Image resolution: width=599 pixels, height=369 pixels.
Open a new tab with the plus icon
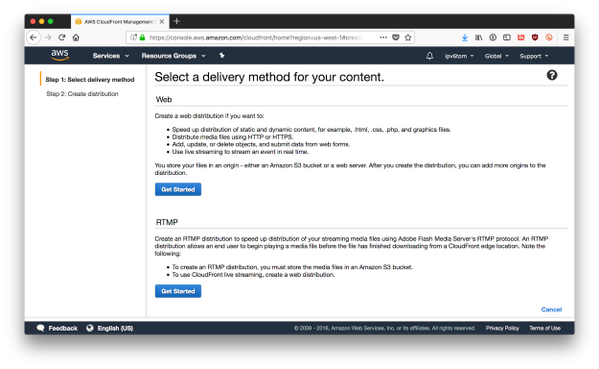click(176, 21)
